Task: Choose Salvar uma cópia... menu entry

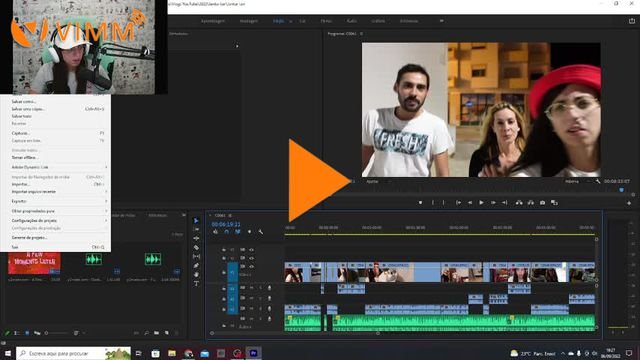Action: pos(57,109)
